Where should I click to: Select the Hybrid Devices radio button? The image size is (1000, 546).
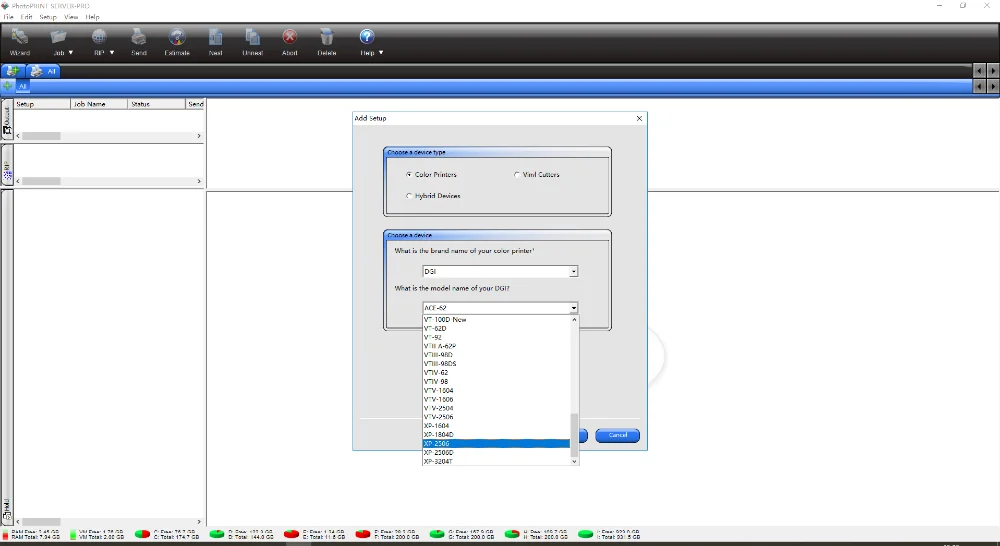point(409,196)
